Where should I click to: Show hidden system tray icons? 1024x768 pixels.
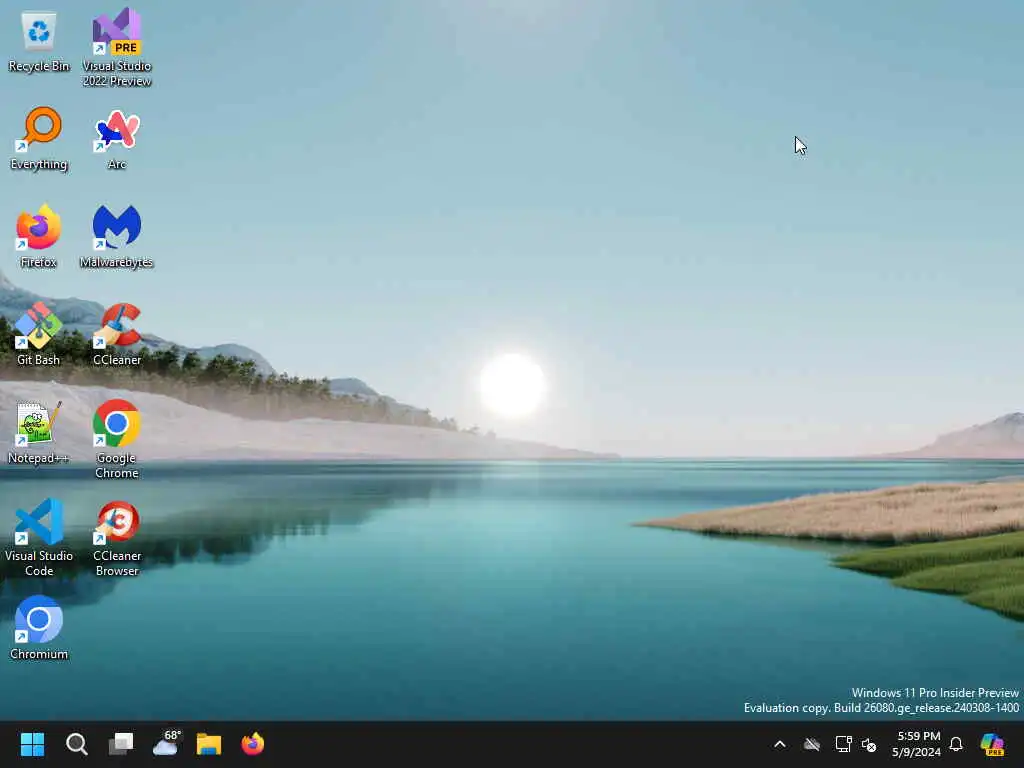click(780, 744)
